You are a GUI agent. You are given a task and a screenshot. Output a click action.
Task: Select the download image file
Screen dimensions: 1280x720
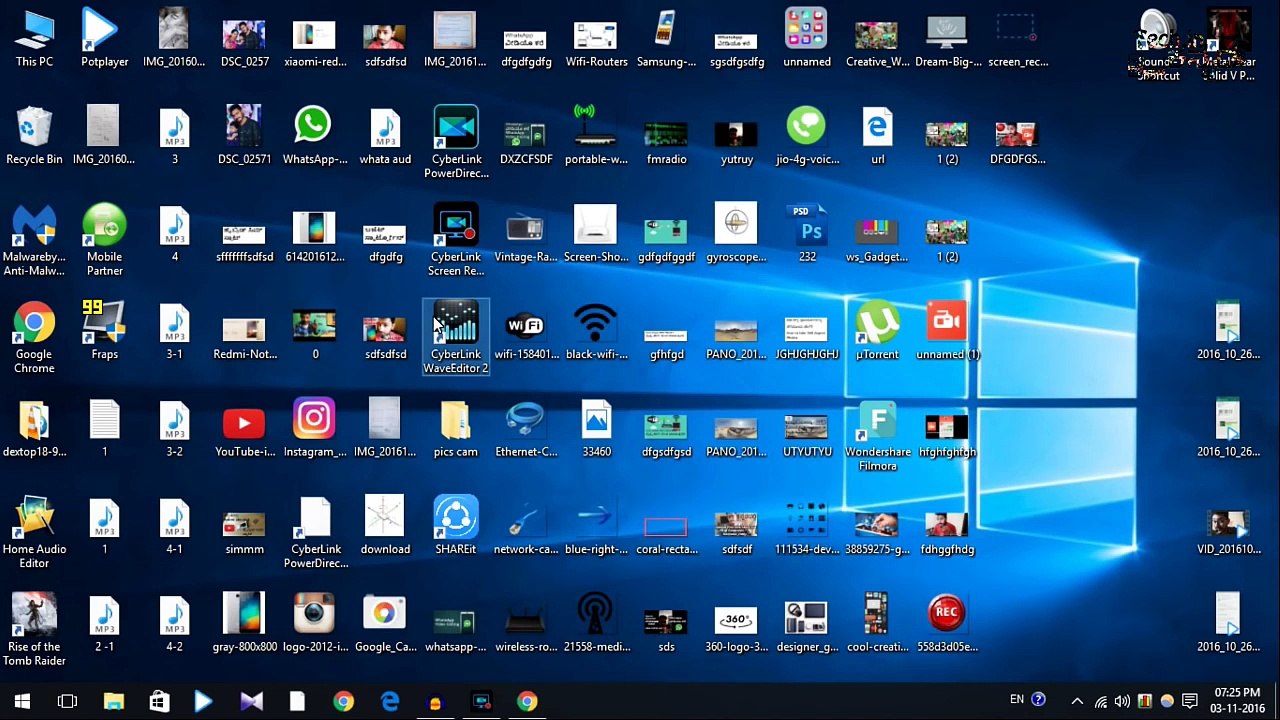click(385, 526)
